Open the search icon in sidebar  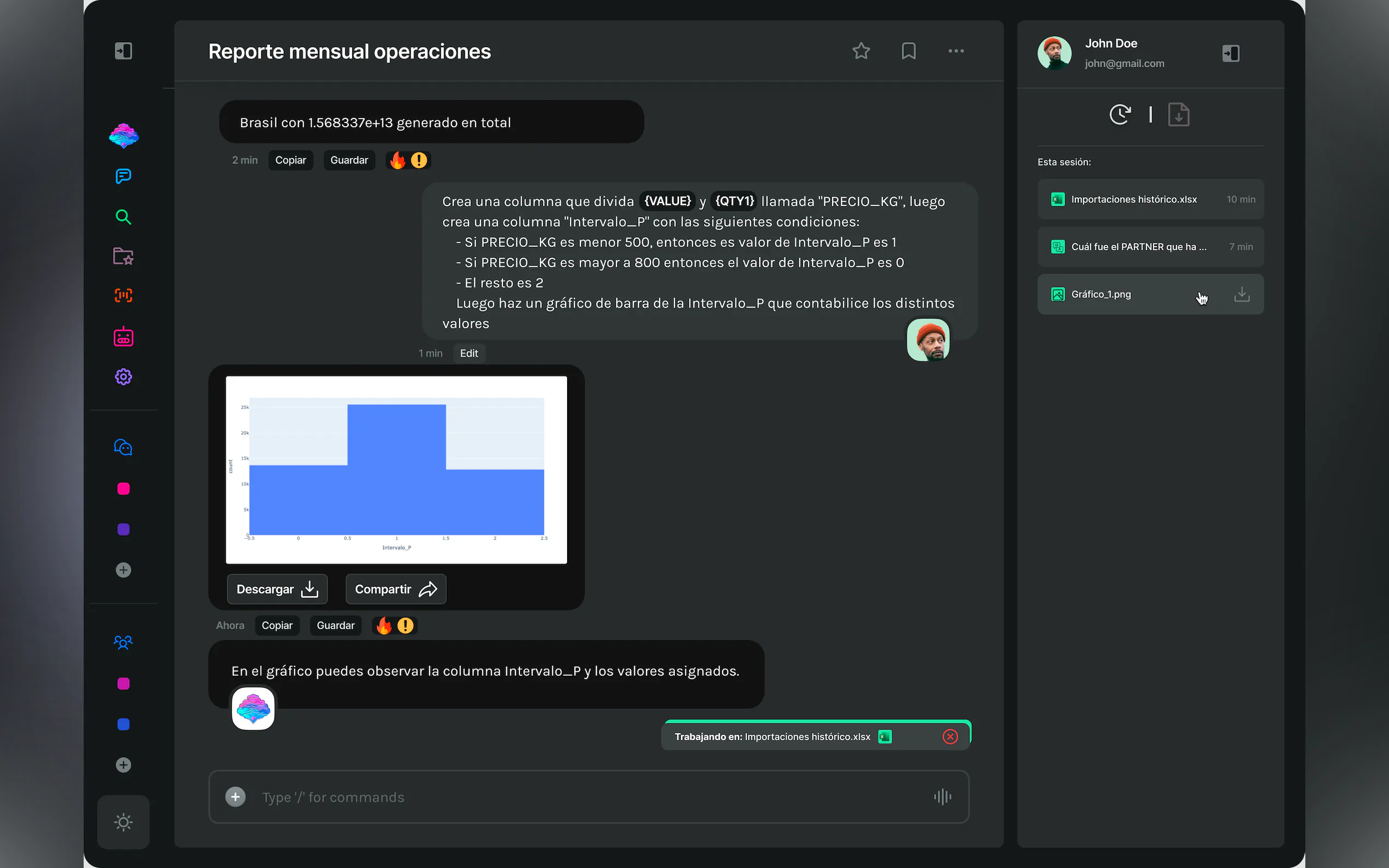pyautogui.click(x=124, y=217)
